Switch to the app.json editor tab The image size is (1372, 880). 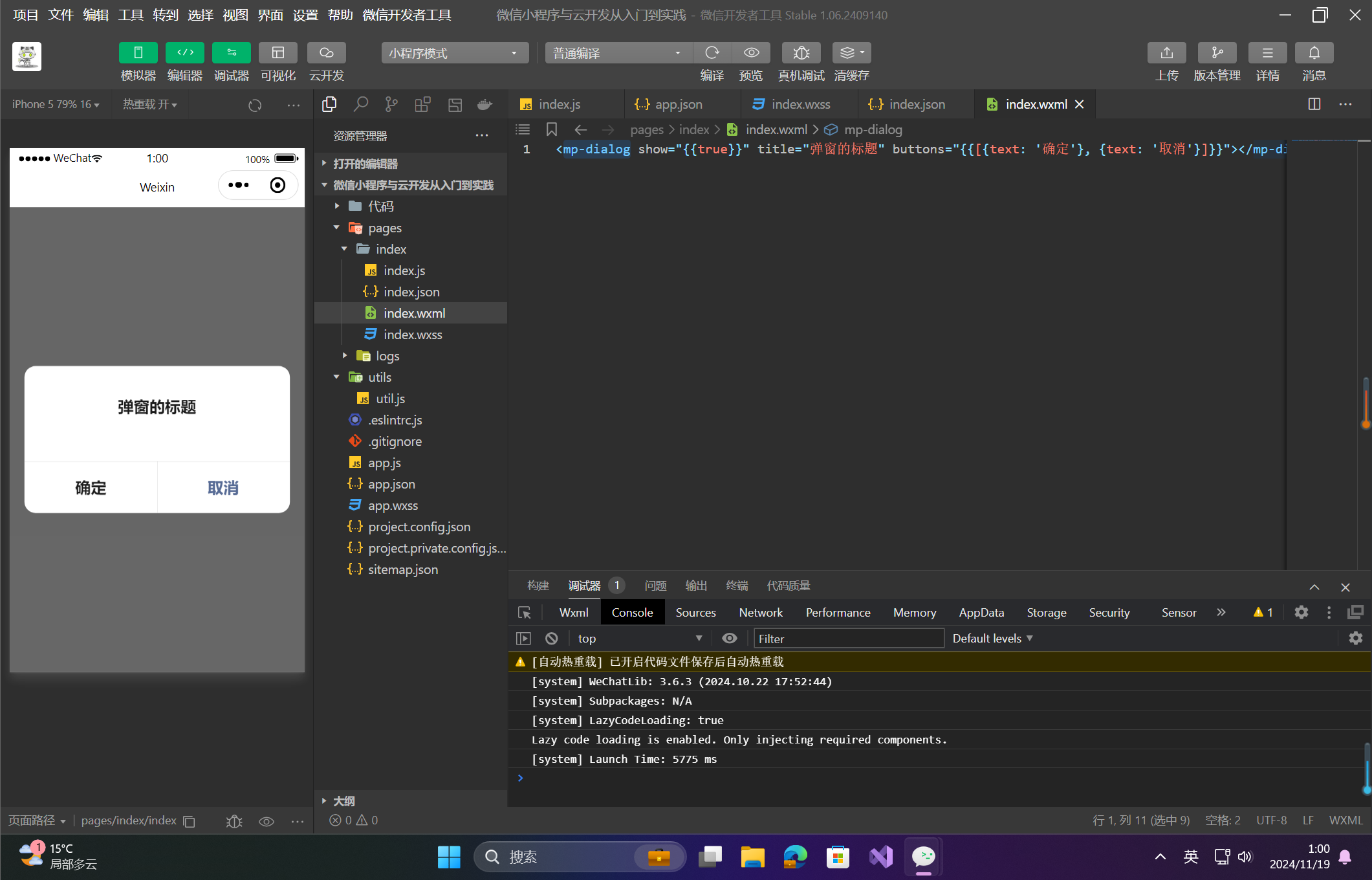coord(678,104)
